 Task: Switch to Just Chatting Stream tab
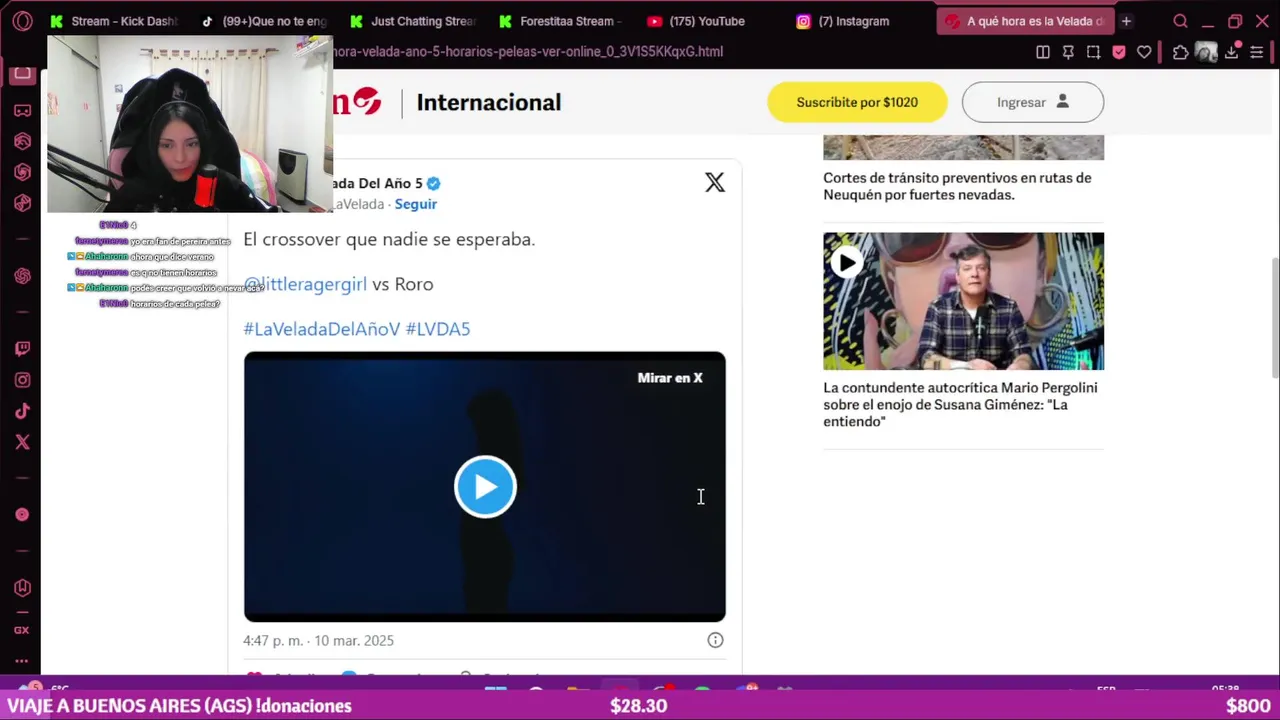tap(413, 21)
